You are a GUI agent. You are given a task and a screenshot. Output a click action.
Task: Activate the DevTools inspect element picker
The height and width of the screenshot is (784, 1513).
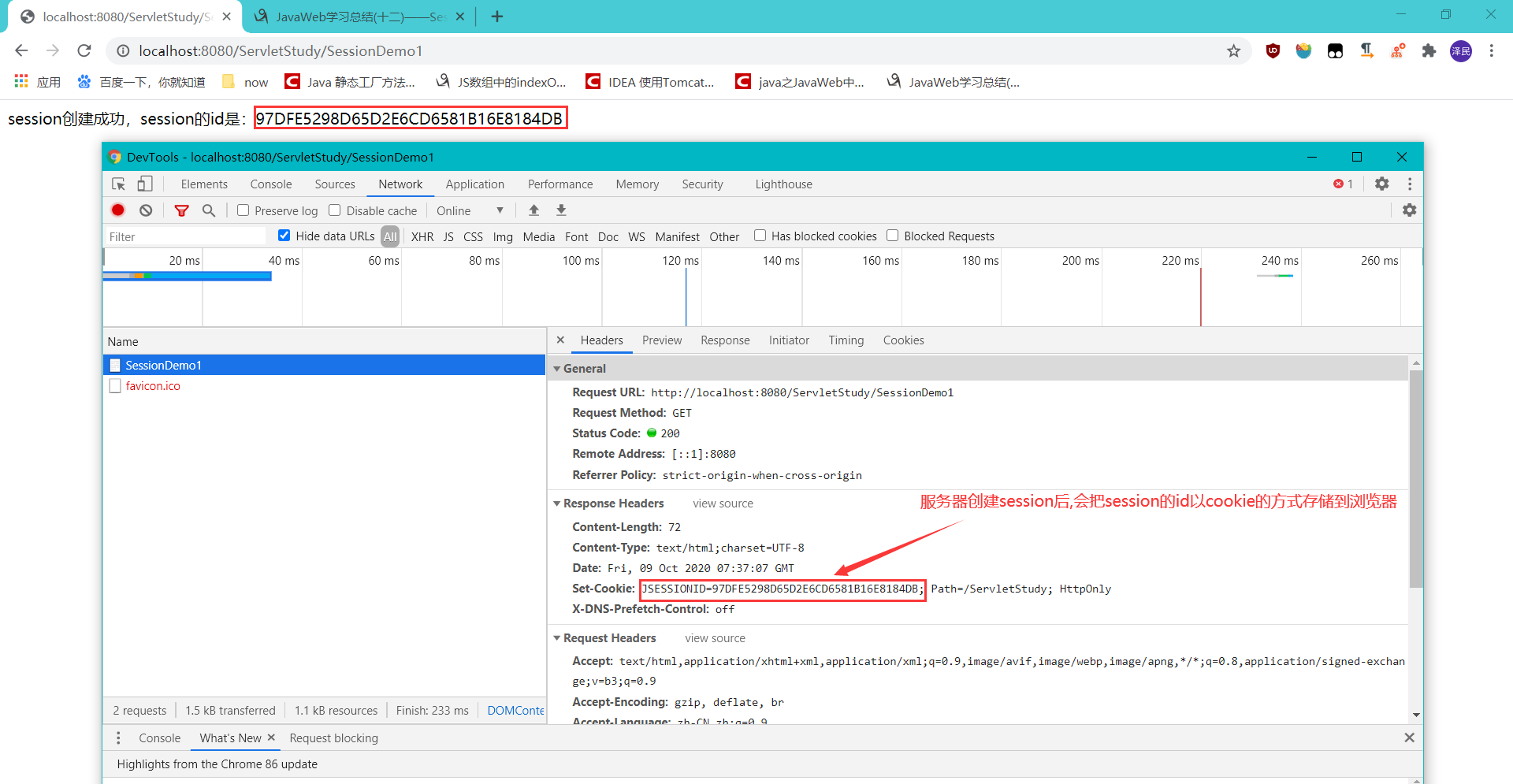(119, 184)
